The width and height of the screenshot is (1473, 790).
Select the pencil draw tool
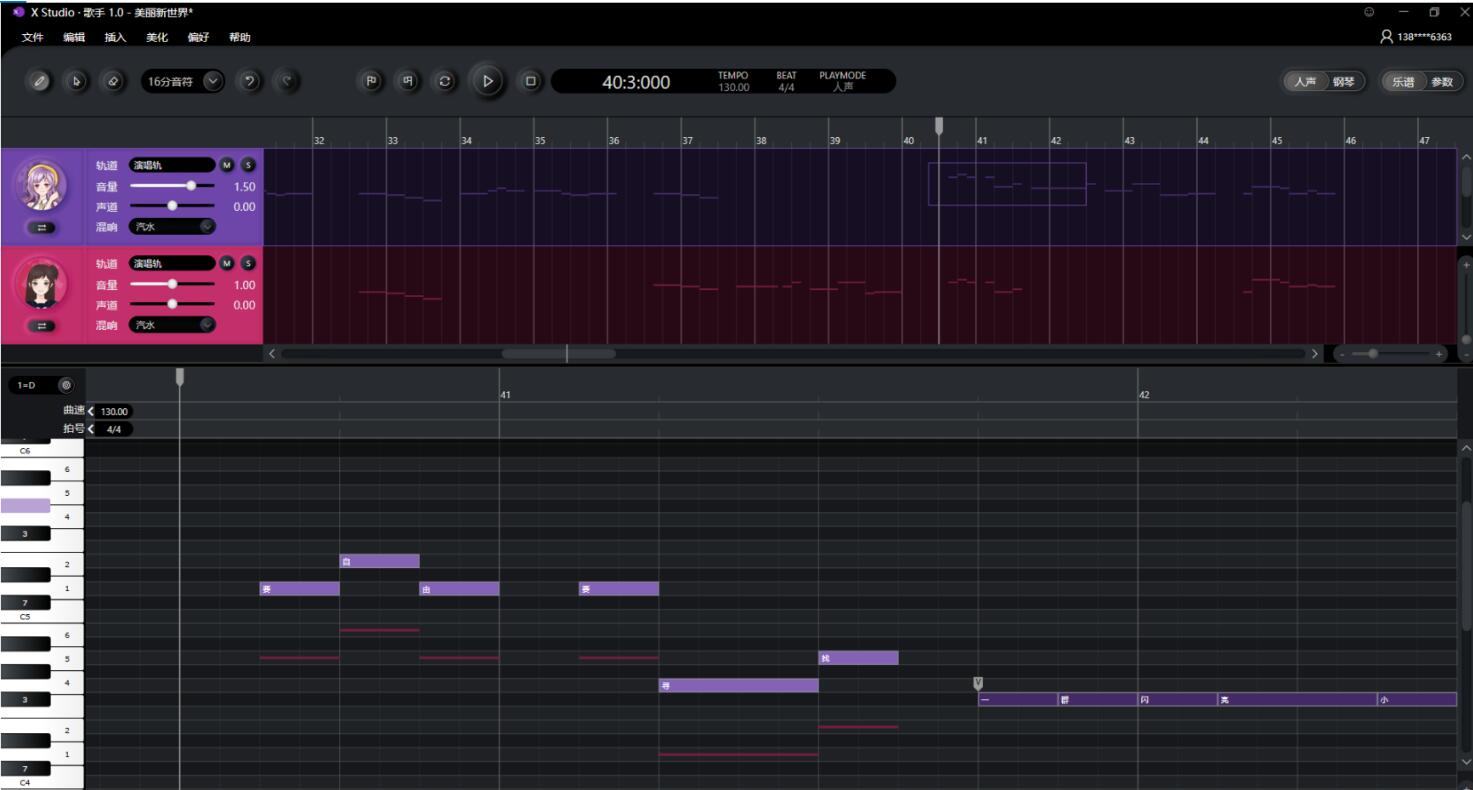pyautogui.click(x=40, y=82)
